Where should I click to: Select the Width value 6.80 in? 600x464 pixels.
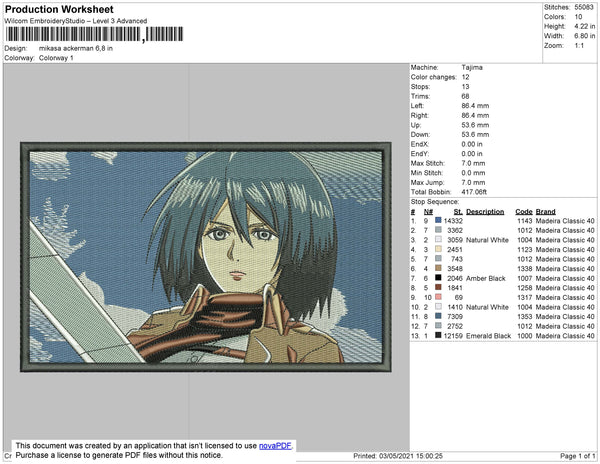click(584, 36)
